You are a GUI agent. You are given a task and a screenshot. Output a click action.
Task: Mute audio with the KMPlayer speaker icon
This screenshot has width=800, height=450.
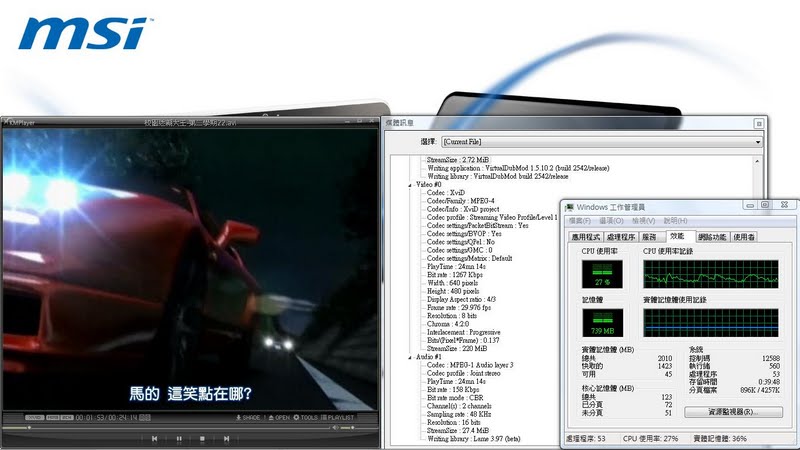coord(335,428)
